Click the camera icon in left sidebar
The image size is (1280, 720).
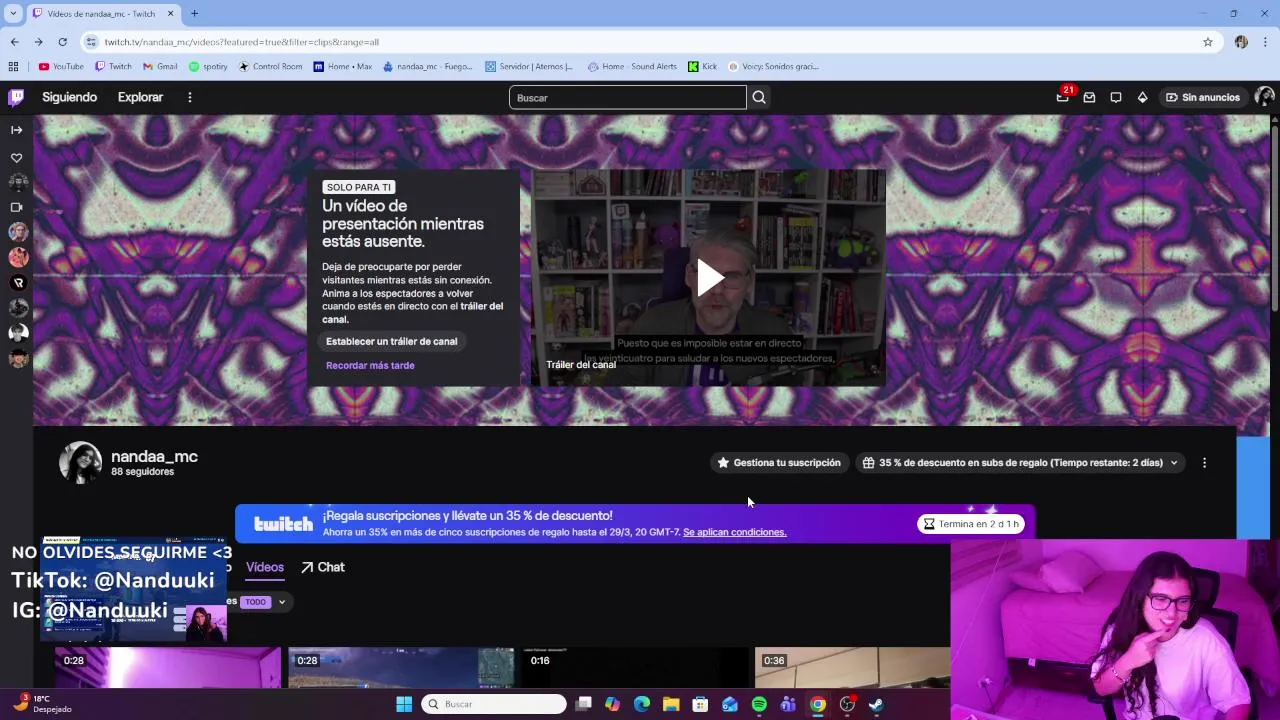[x=16, y=207]
